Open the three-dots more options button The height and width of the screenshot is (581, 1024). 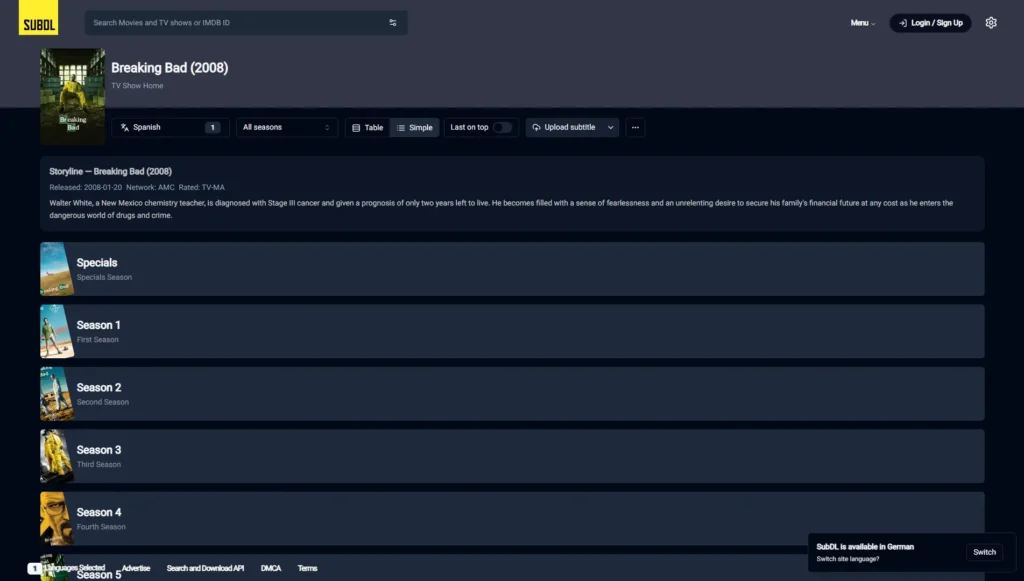pos(635,127)
